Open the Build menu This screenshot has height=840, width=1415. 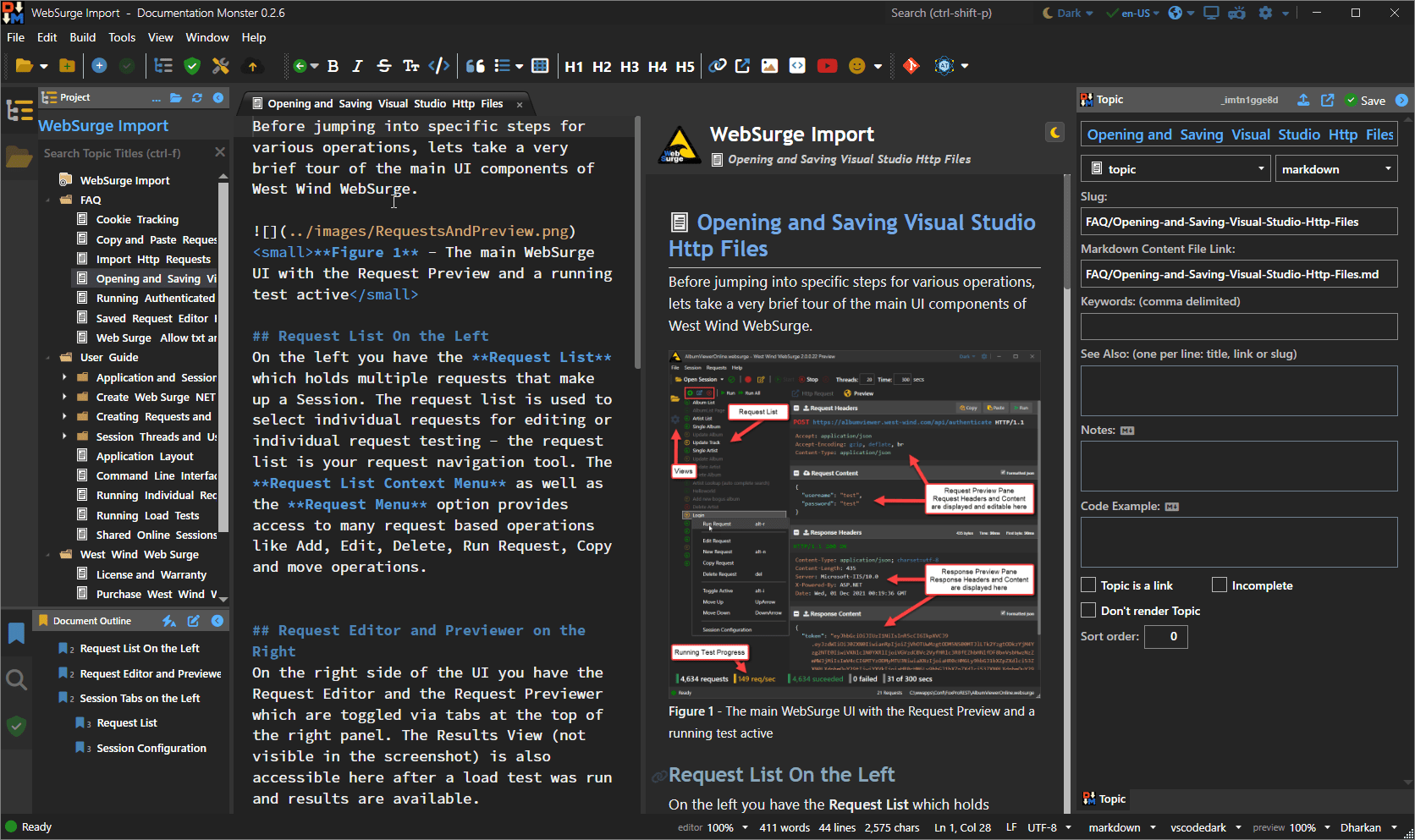pos(82,37)
